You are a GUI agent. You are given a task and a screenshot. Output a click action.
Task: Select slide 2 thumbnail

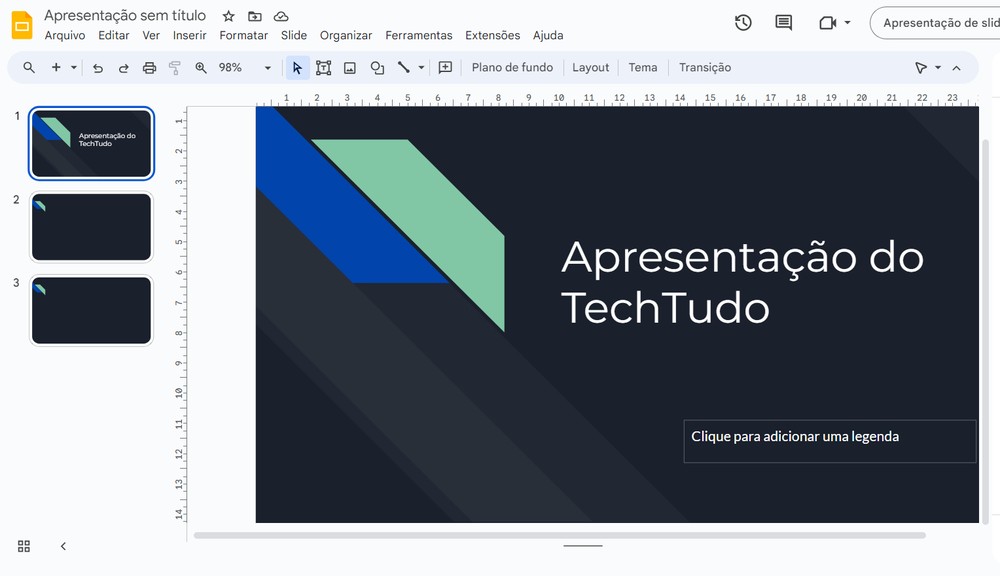click(x=91, y=227)
